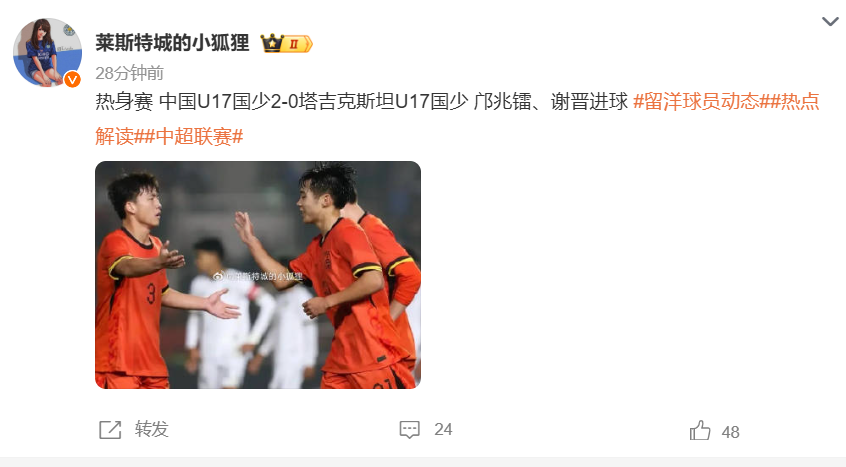Open the #留洋球员动态# hashtag topic

point(697,101)
